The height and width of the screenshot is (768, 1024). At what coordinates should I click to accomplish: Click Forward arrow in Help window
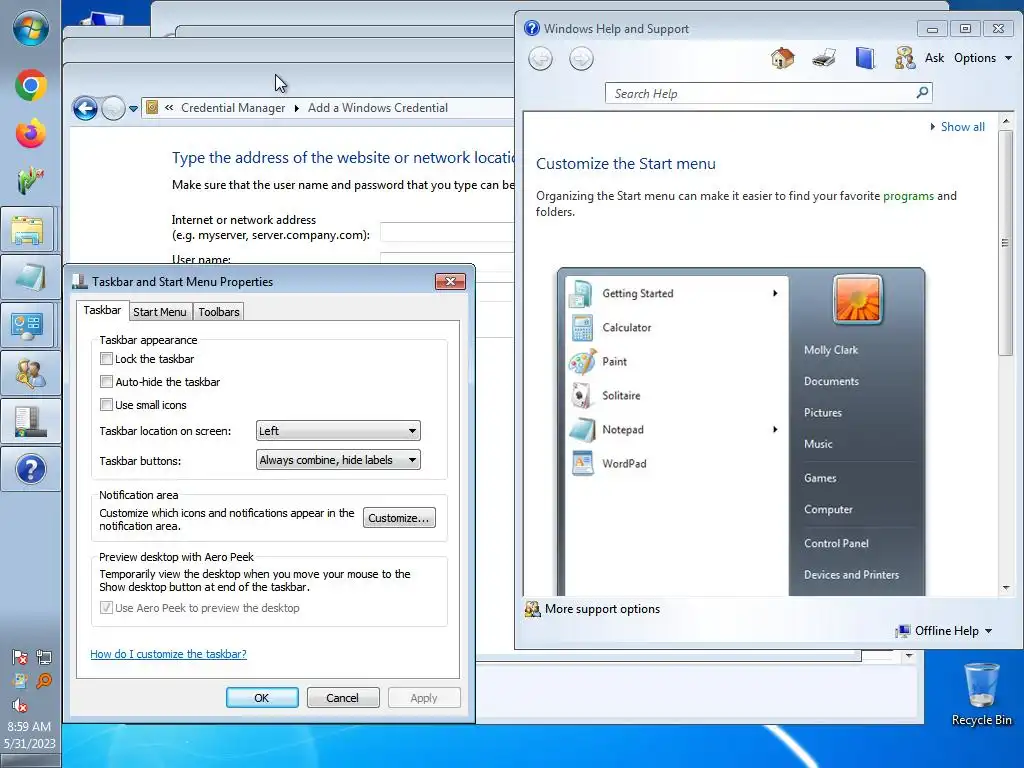pyautogui.click(x=581, y=59)
